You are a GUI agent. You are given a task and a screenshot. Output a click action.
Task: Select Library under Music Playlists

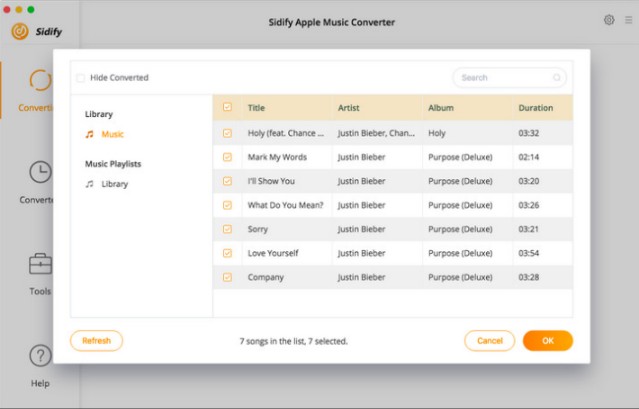click(x=114, y=184)
